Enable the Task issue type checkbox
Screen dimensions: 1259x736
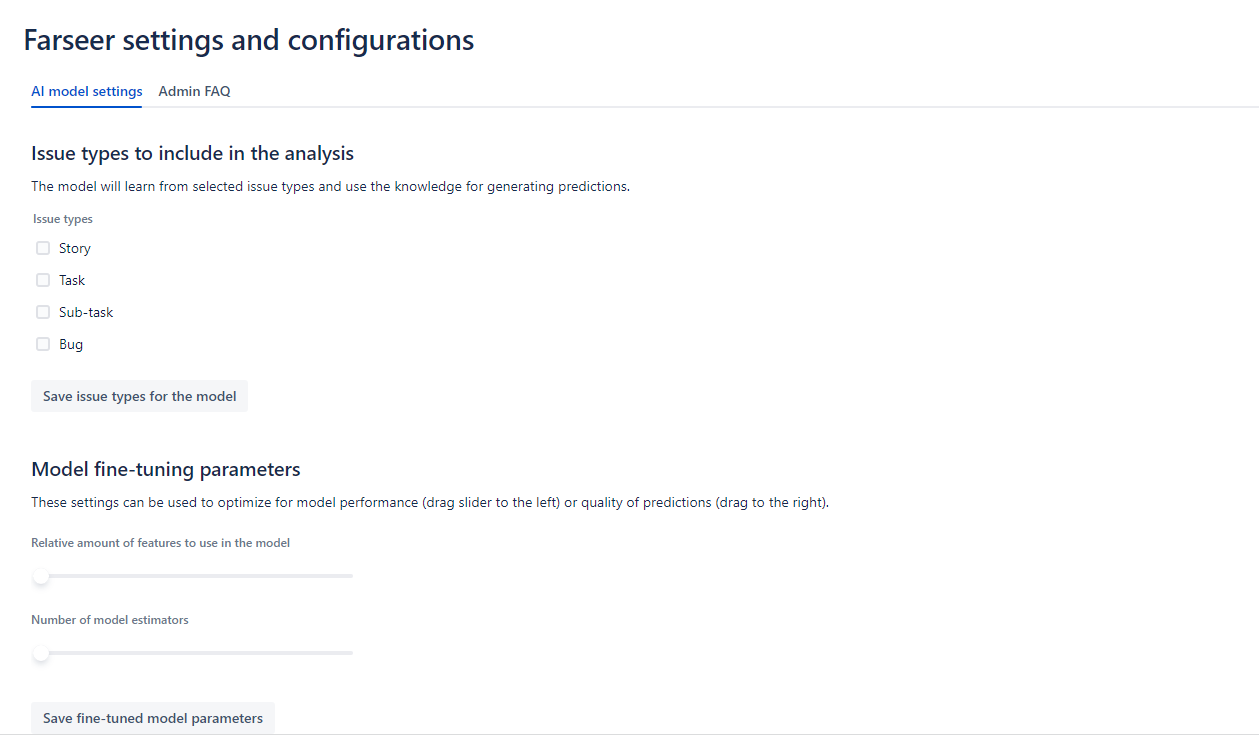pyautogui.click(x=43, y=280)
